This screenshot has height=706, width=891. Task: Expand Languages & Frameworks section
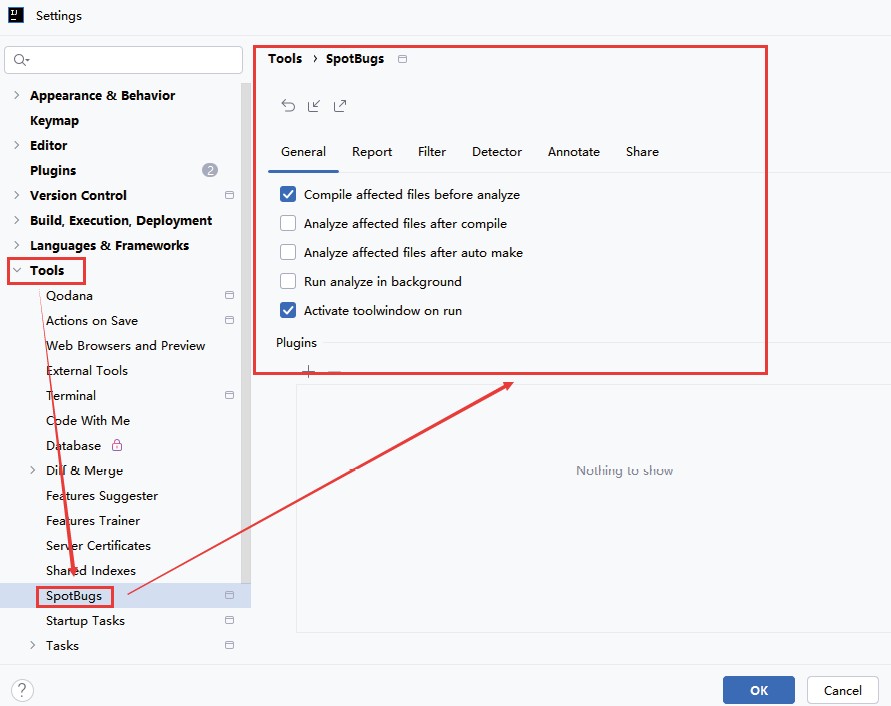[16, 245]
